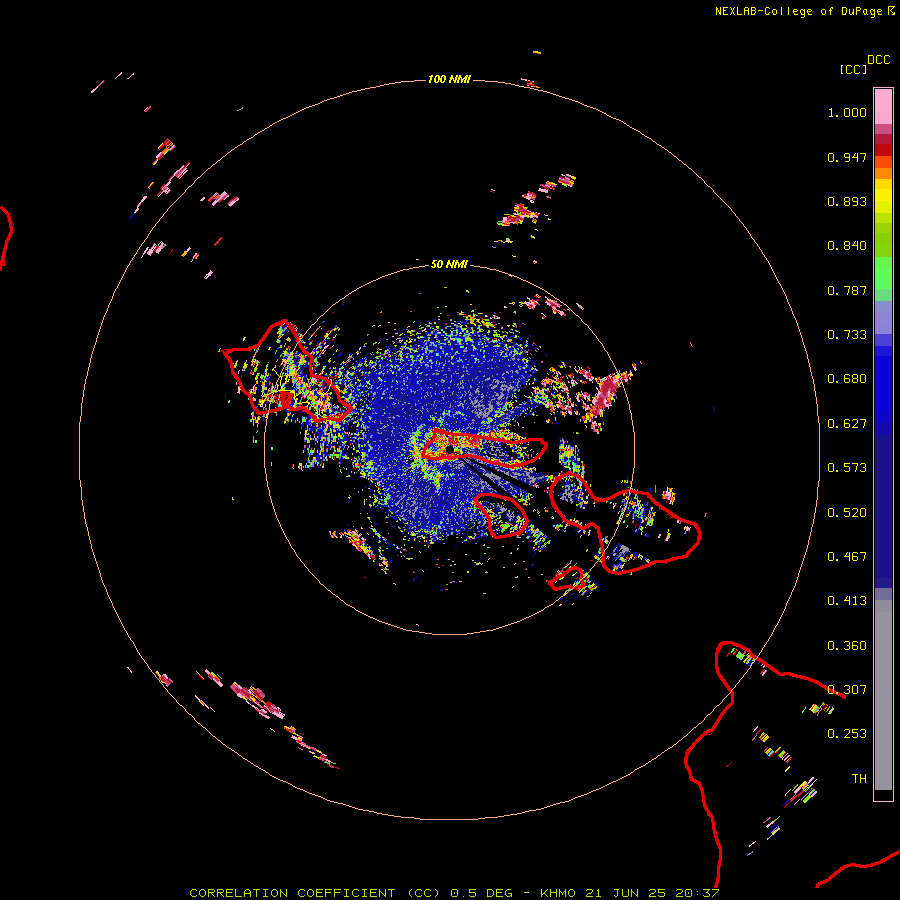Viewport: 900px width, 900px height.
Task: Click the 0.787 scale value
Action: click(x=847, y=290)
